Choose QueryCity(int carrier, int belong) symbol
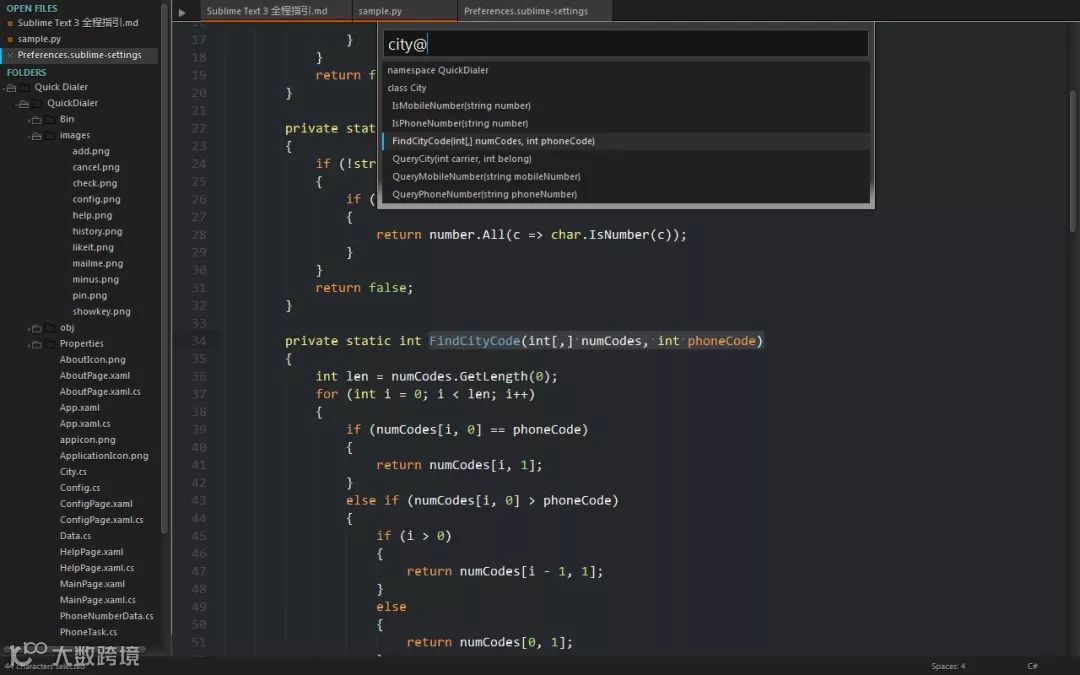 pos(625,159)
